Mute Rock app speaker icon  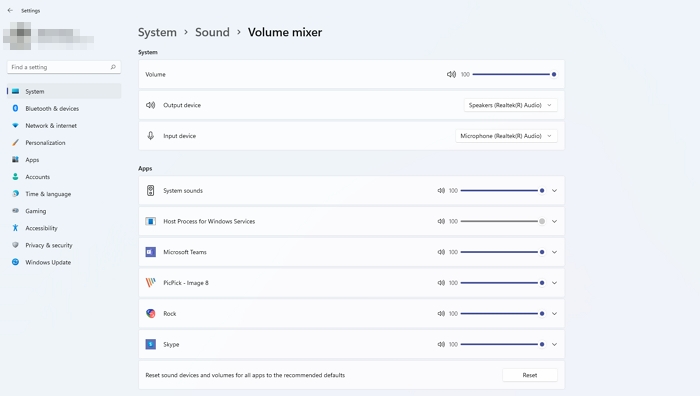pyautogui.click(x=441, y=314)
